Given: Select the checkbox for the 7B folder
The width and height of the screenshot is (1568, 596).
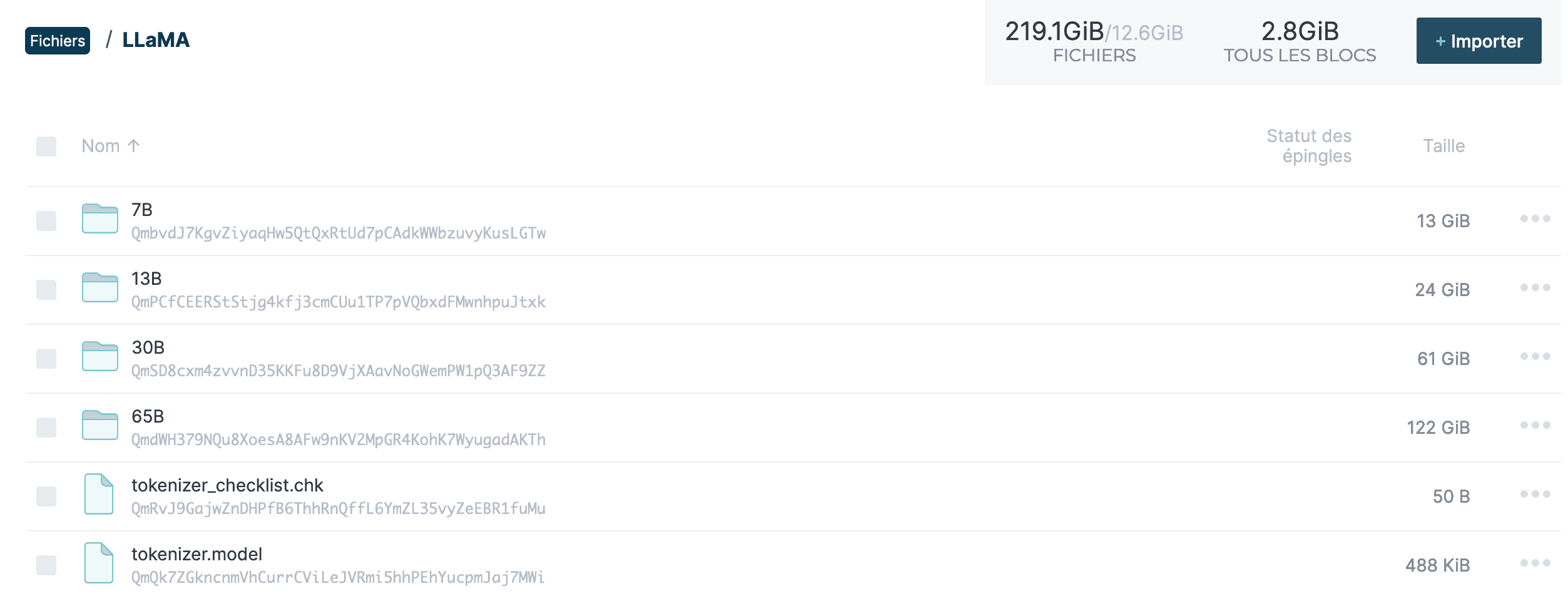Looking at the screenshot, I should 46,220.
